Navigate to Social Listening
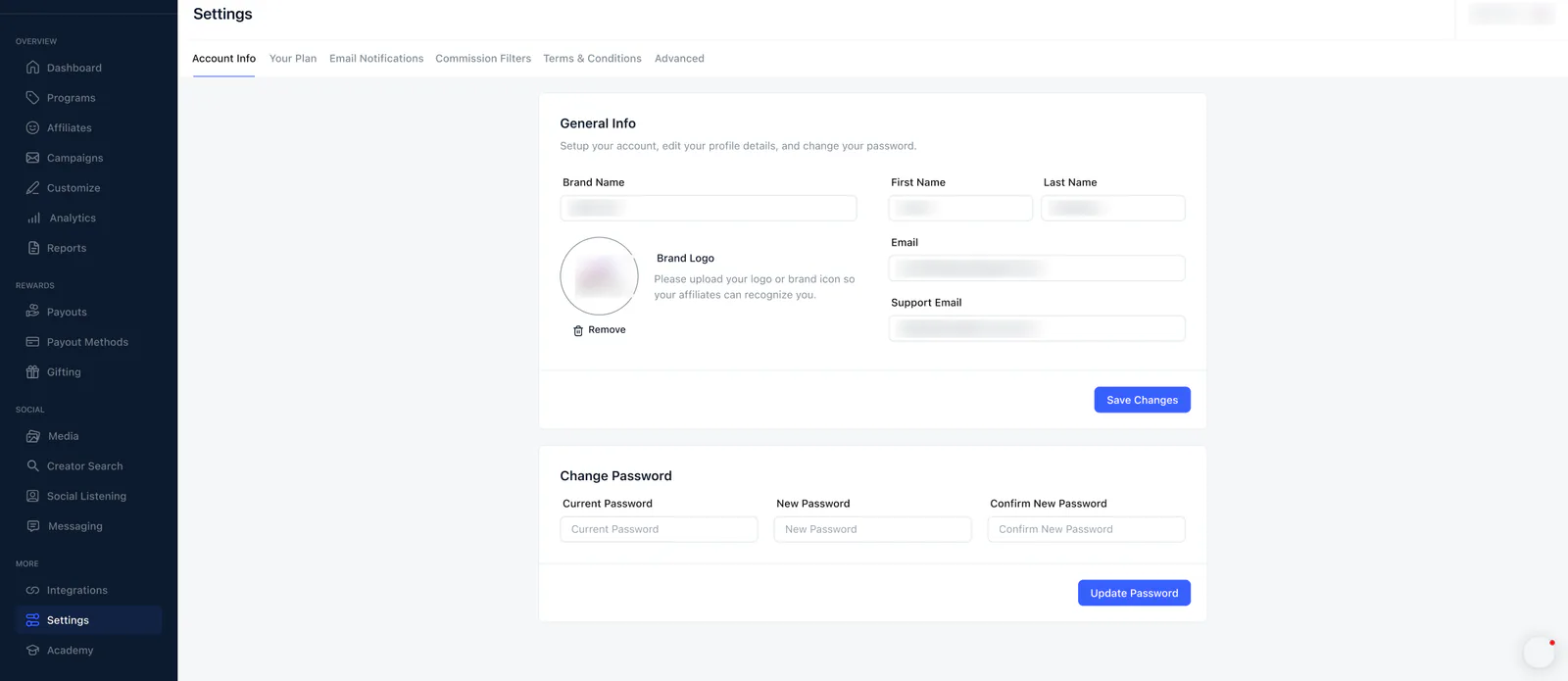The width and height of the screenshot is (1568, 681). [x=86, y=496]
